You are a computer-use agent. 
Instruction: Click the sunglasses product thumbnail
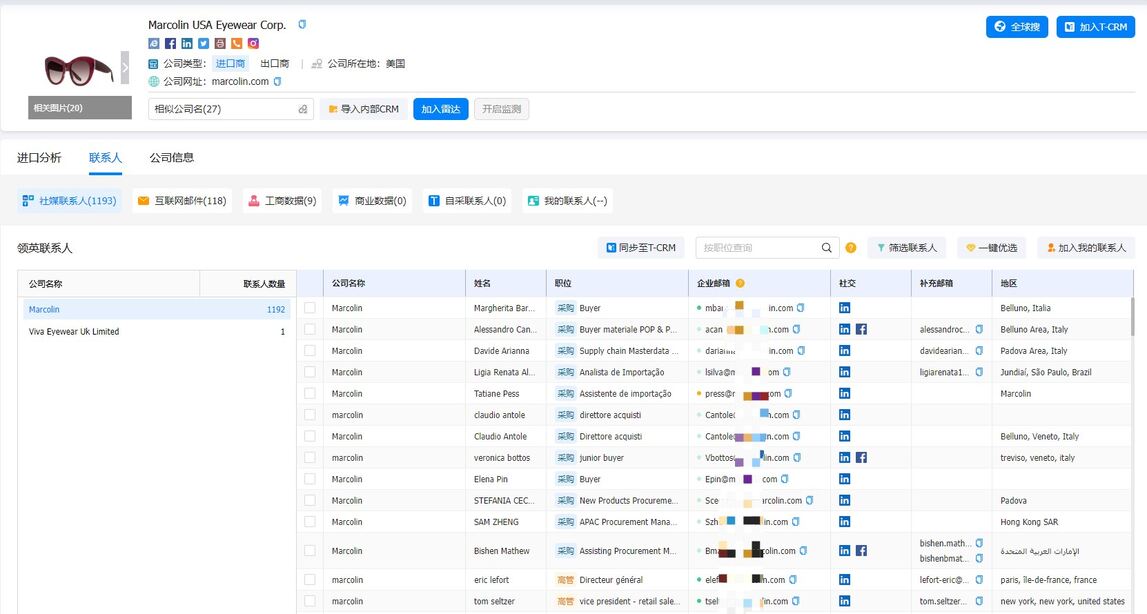click(x=79, y=70)
